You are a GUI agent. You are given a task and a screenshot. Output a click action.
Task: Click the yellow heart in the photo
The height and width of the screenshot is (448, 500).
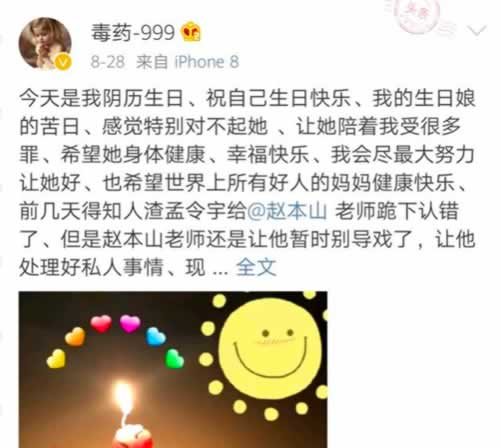coord(56,359)
